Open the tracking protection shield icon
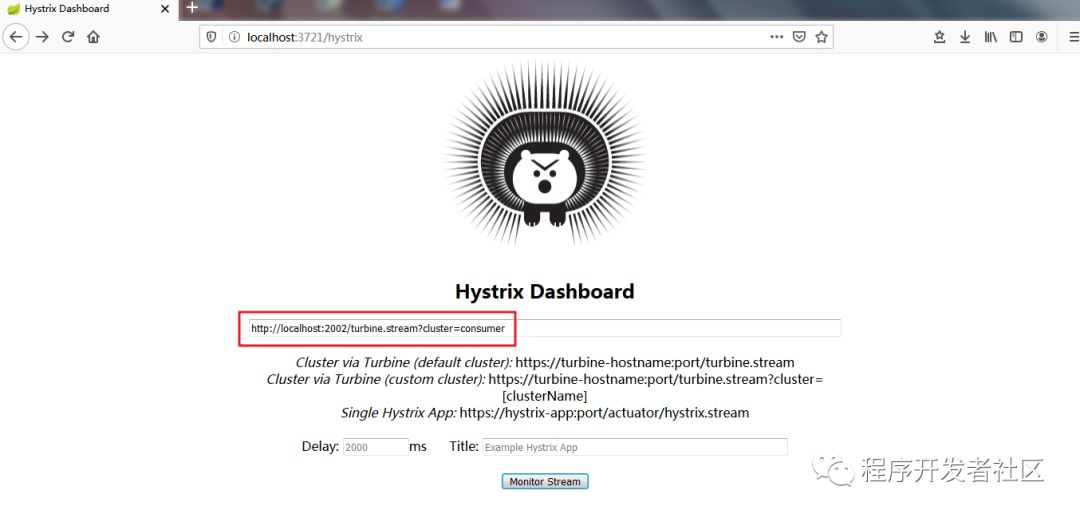Screen dimensions: 1080x518 tap(212, 37)
